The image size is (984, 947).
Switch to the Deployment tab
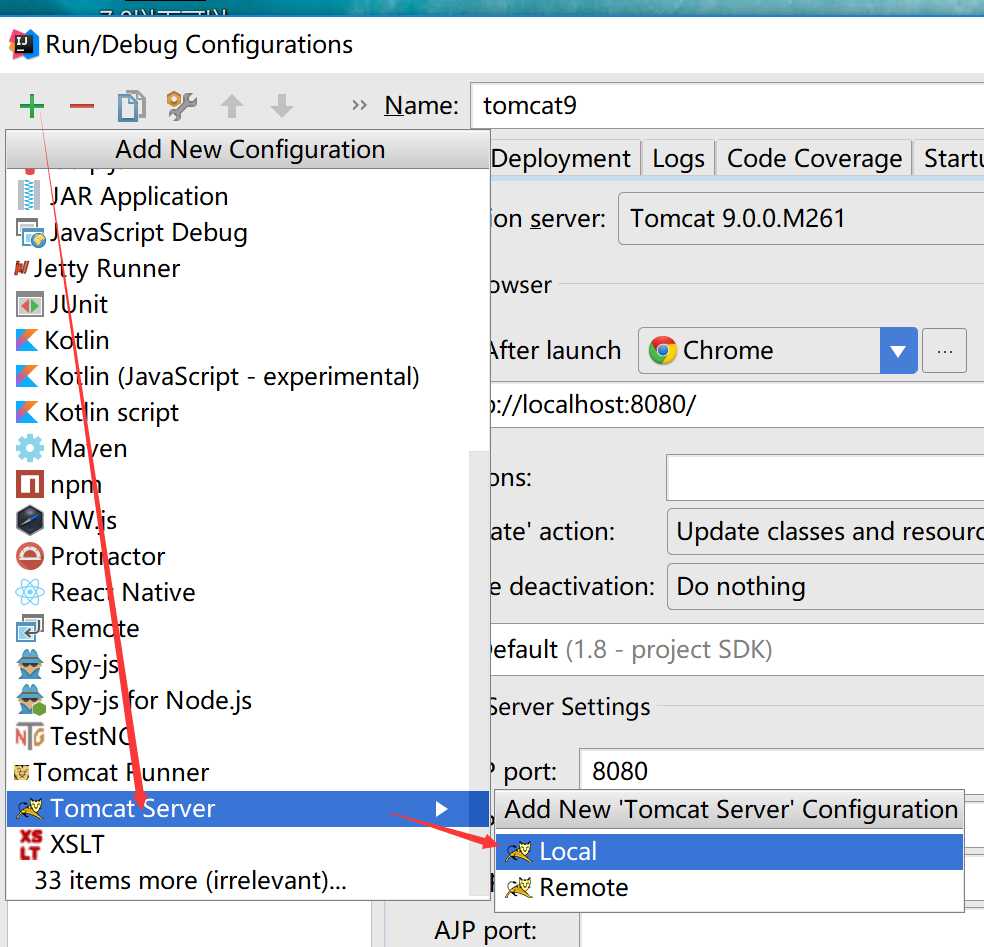coord(564,158)
